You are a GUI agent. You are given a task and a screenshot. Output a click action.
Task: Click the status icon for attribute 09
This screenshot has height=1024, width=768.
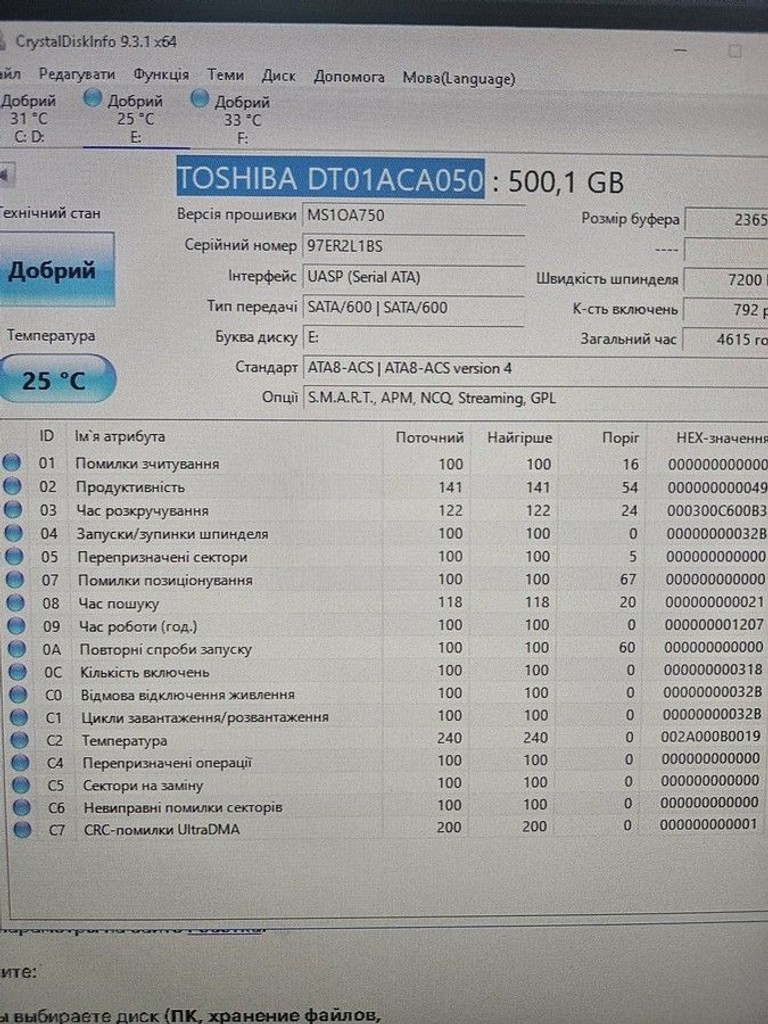pos(16,626)
